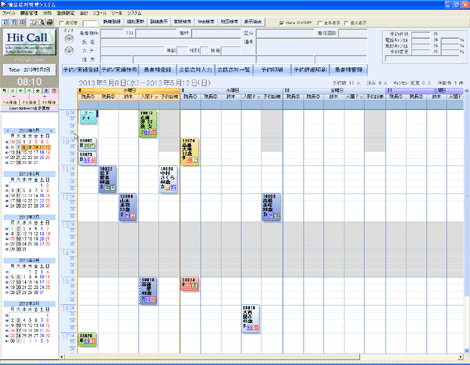The width and height of the screenshot is (470, 365).
Task: Click the 患者様登録 button
Action: coord(157,70)
